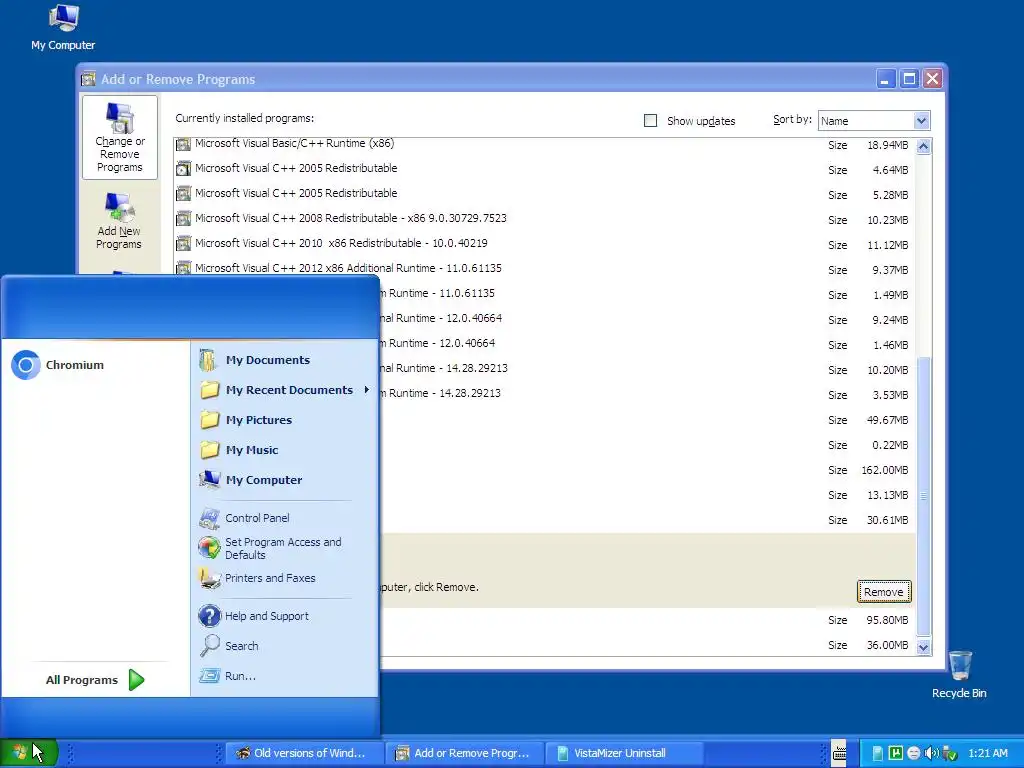1024x768 pixels.
Task: Open Printers and Faxes
Action: pos(270,578)
